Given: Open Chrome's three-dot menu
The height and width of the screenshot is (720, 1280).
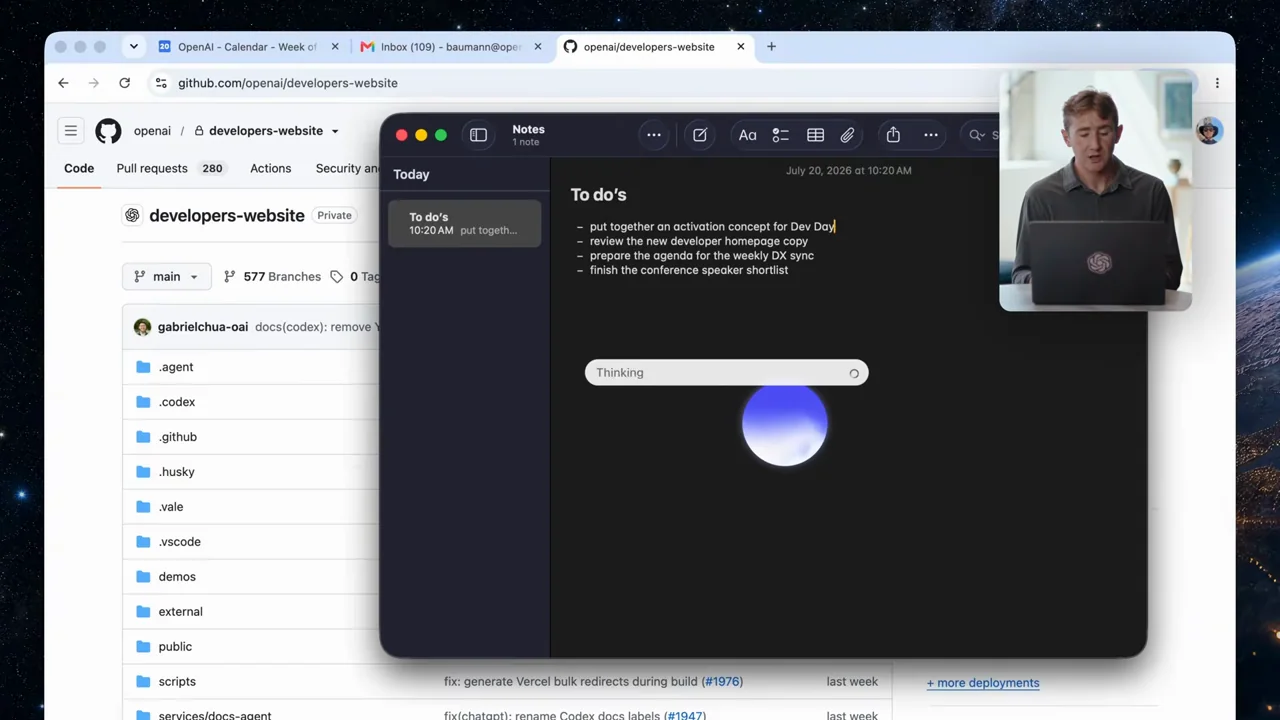Looking at the screenshot, I should pos(1217,83).
